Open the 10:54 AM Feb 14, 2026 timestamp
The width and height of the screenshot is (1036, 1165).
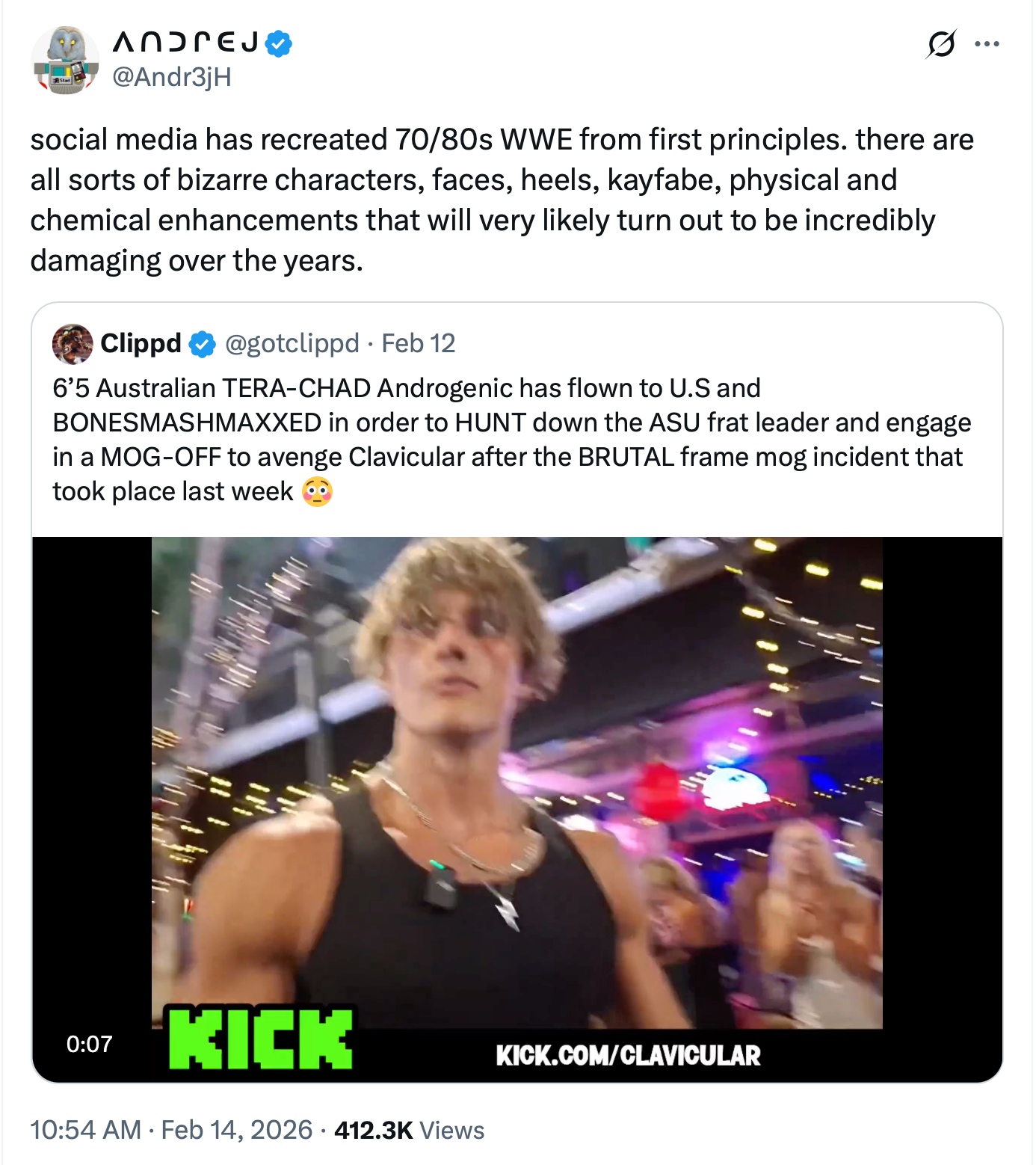tap(171, 1130)
